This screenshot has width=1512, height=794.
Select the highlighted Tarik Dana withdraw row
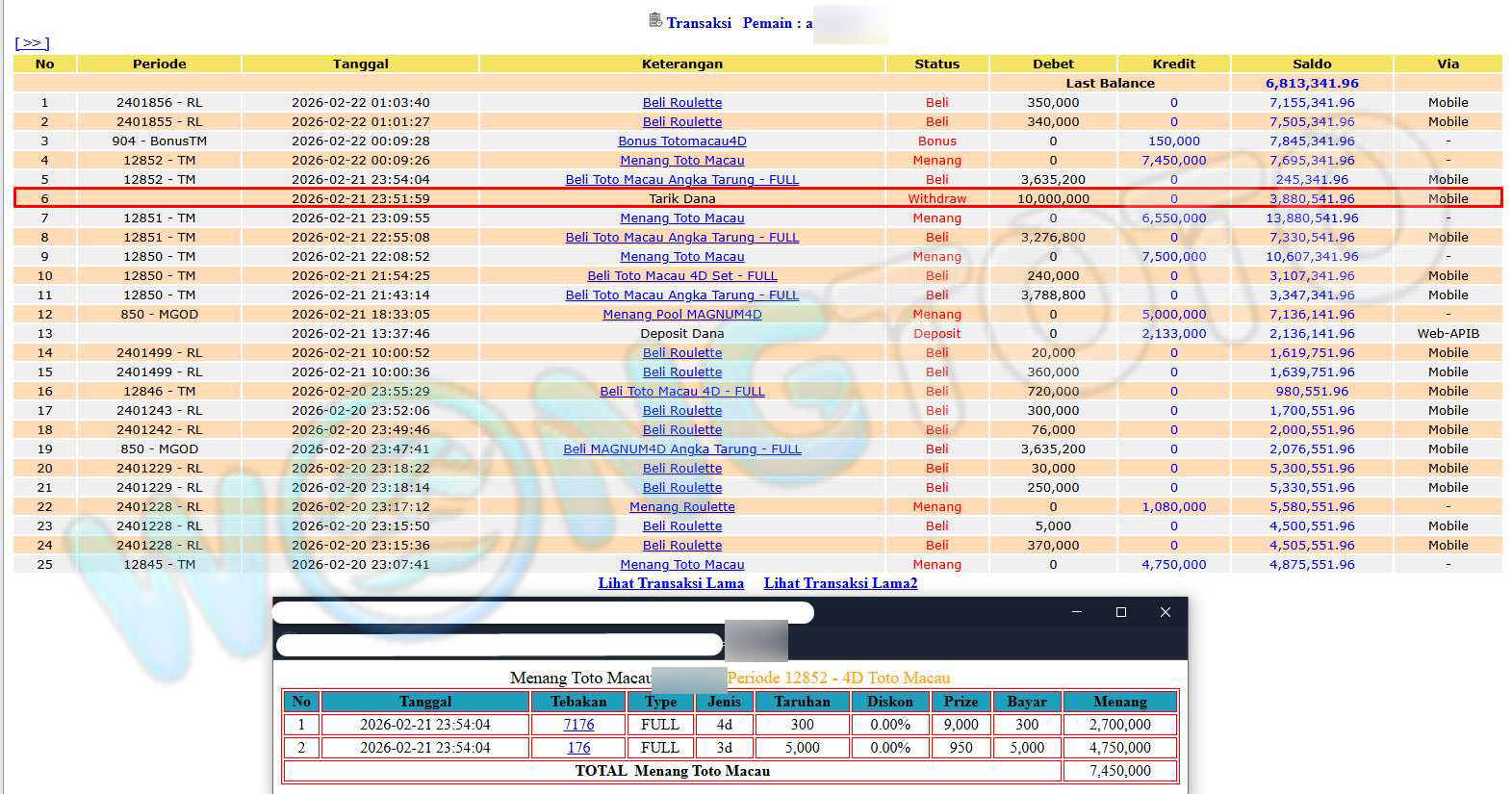(x=681, y=199)
